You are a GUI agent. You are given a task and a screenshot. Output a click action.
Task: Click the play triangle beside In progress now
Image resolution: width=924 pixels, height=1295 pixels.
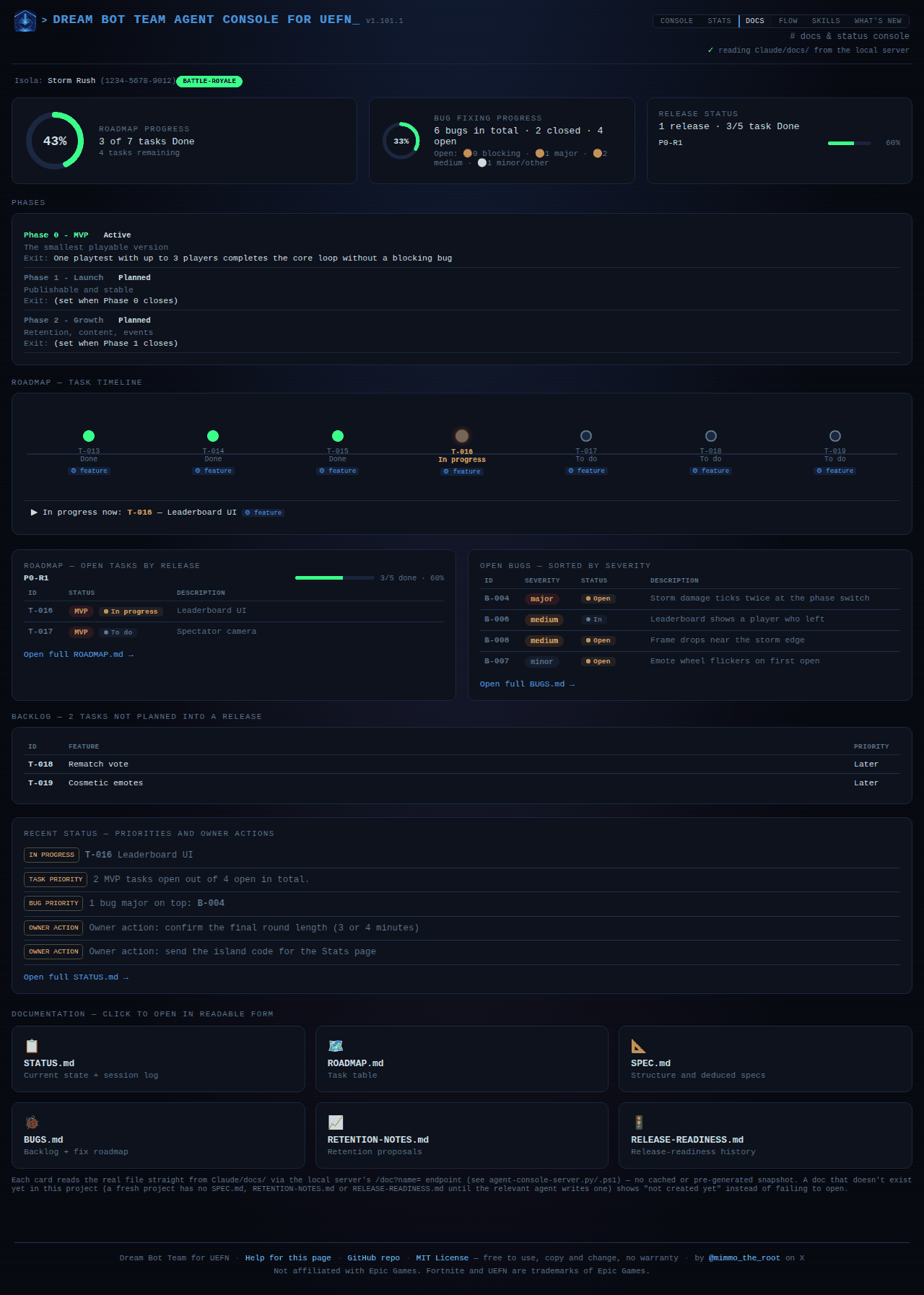34,513
